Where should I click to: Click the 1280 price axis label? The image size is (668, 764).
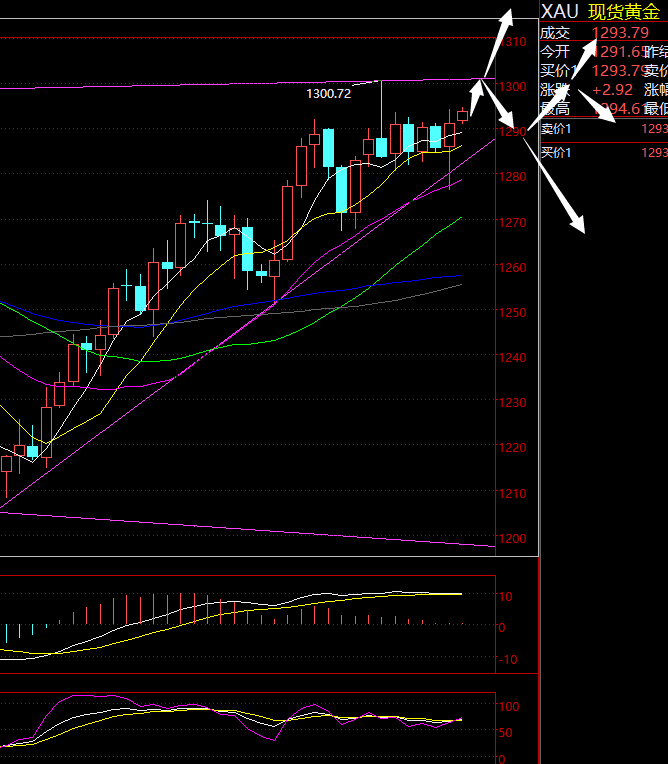513,176
